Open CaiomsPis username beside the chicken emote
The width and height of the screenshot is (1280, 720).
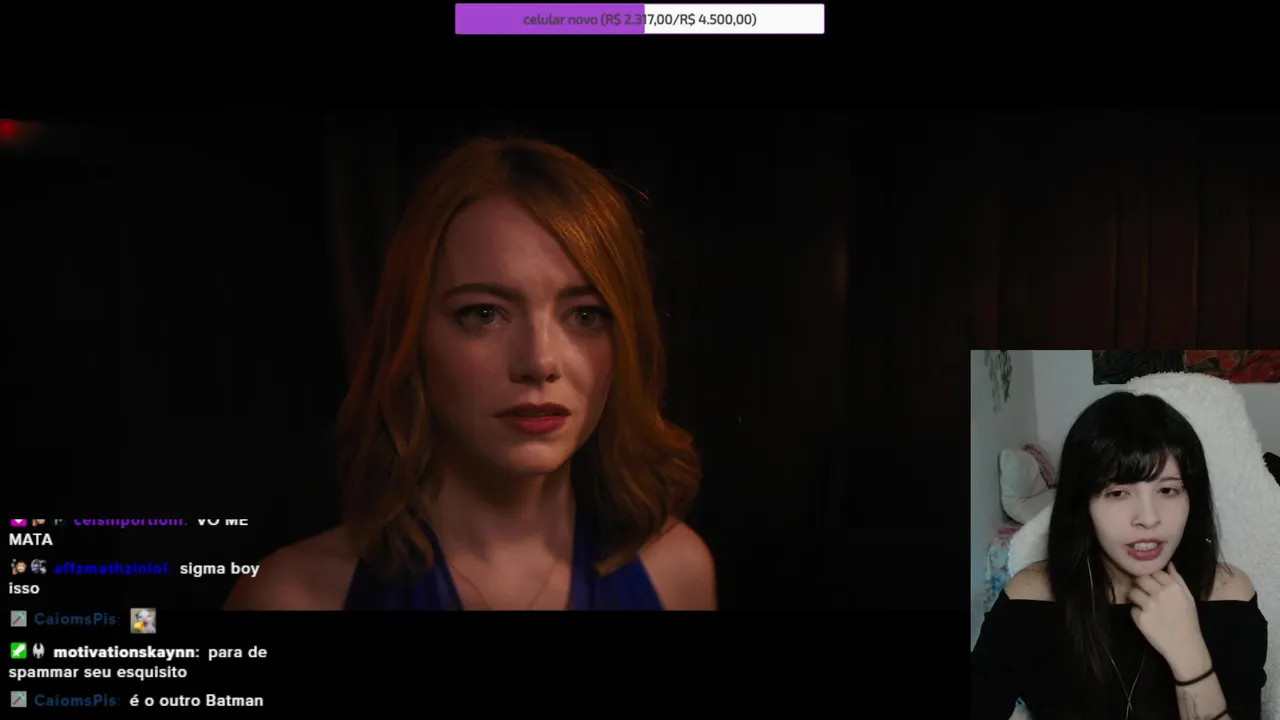coord(76,620)
